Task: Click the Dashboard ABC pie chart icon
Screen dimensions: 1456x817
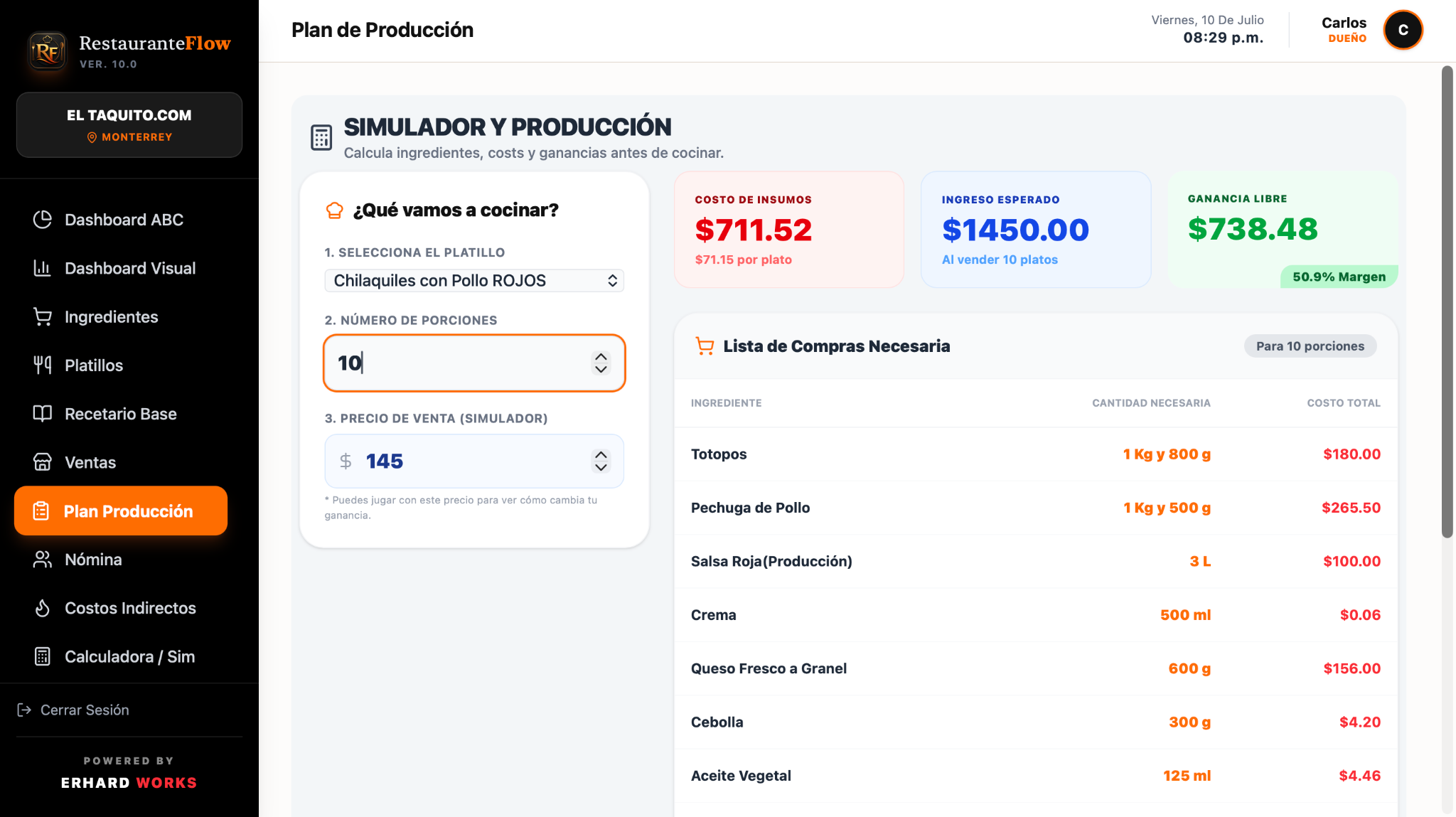Action: coord(43,220)
